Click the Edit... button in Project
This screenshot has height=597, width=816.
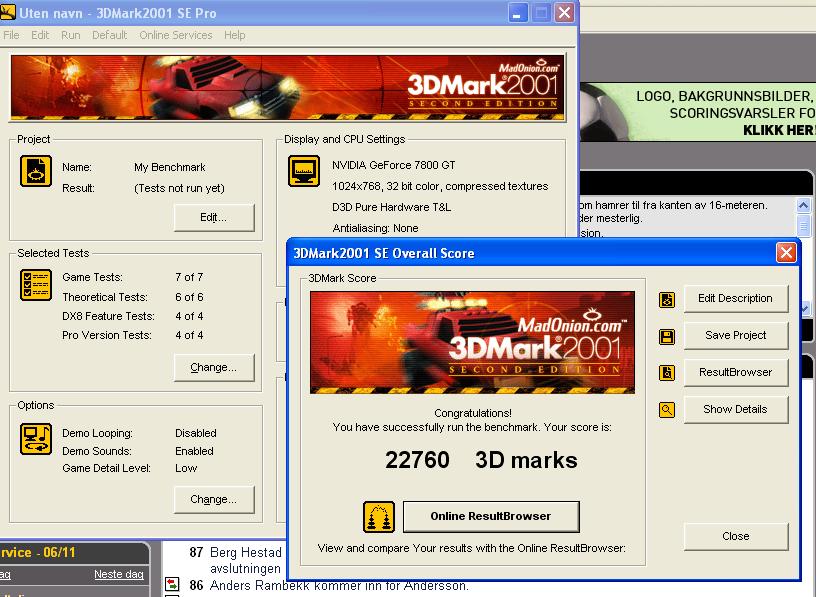(214, 218)
